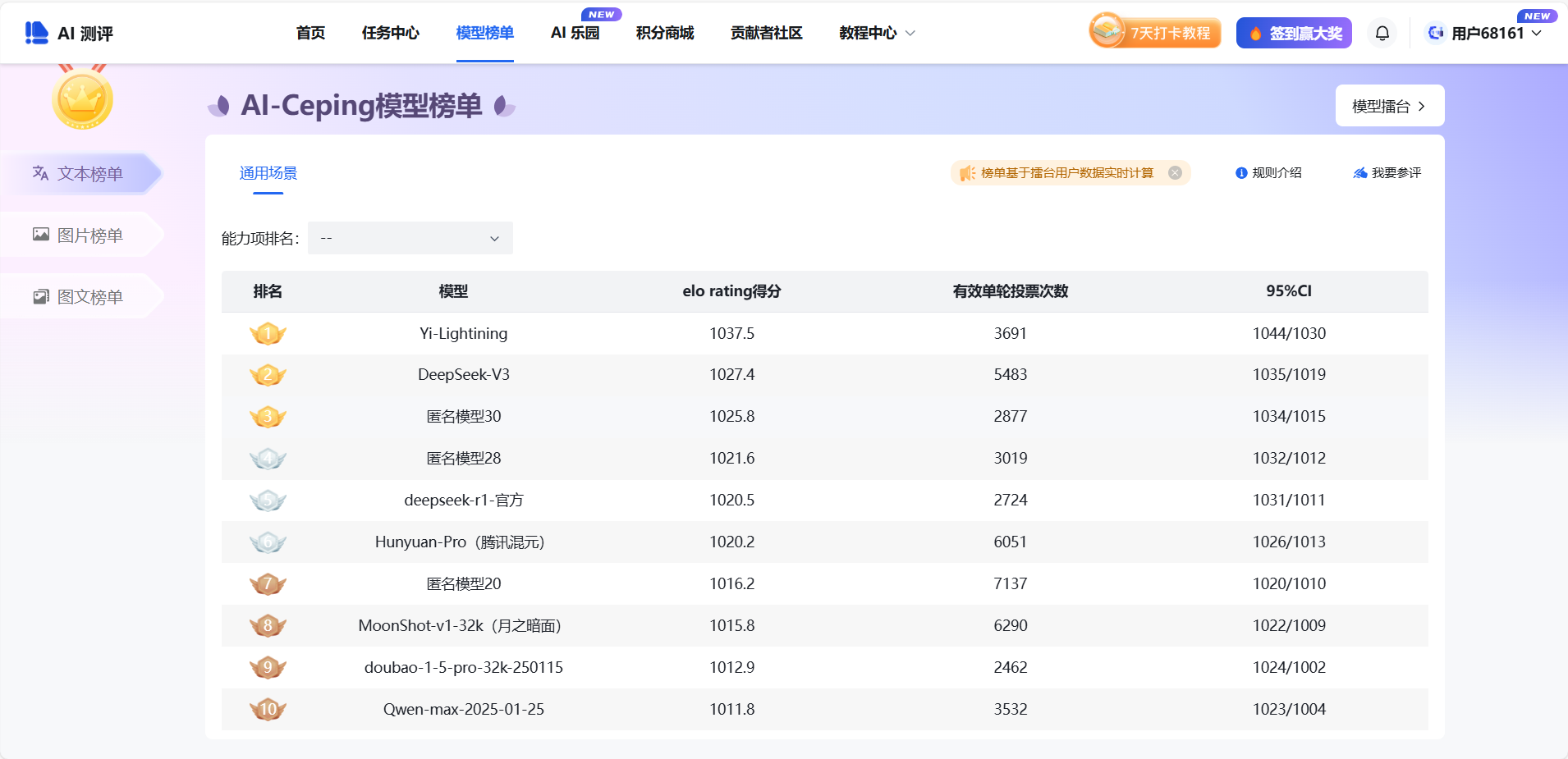The width and height of the screenshot is (1568, 759).
Task: Click the rank 4 silver medal icon
Action: 268,459
